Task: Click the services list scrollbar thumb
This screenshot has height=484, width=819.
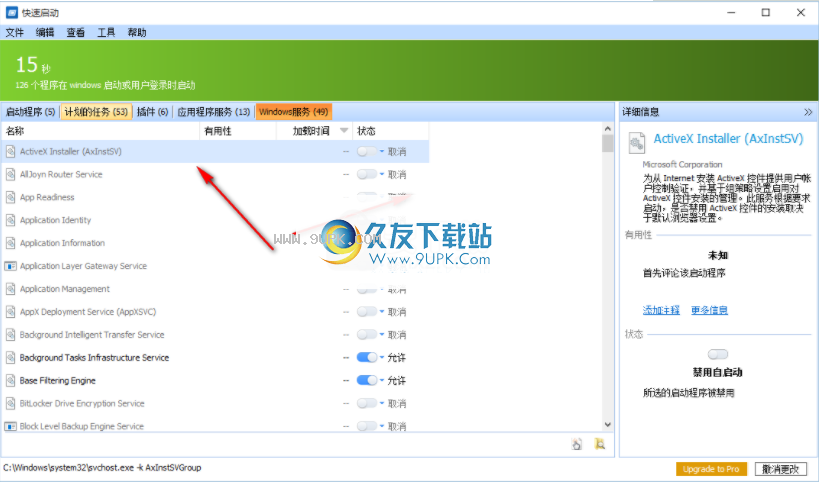Action: coord(607,144)
